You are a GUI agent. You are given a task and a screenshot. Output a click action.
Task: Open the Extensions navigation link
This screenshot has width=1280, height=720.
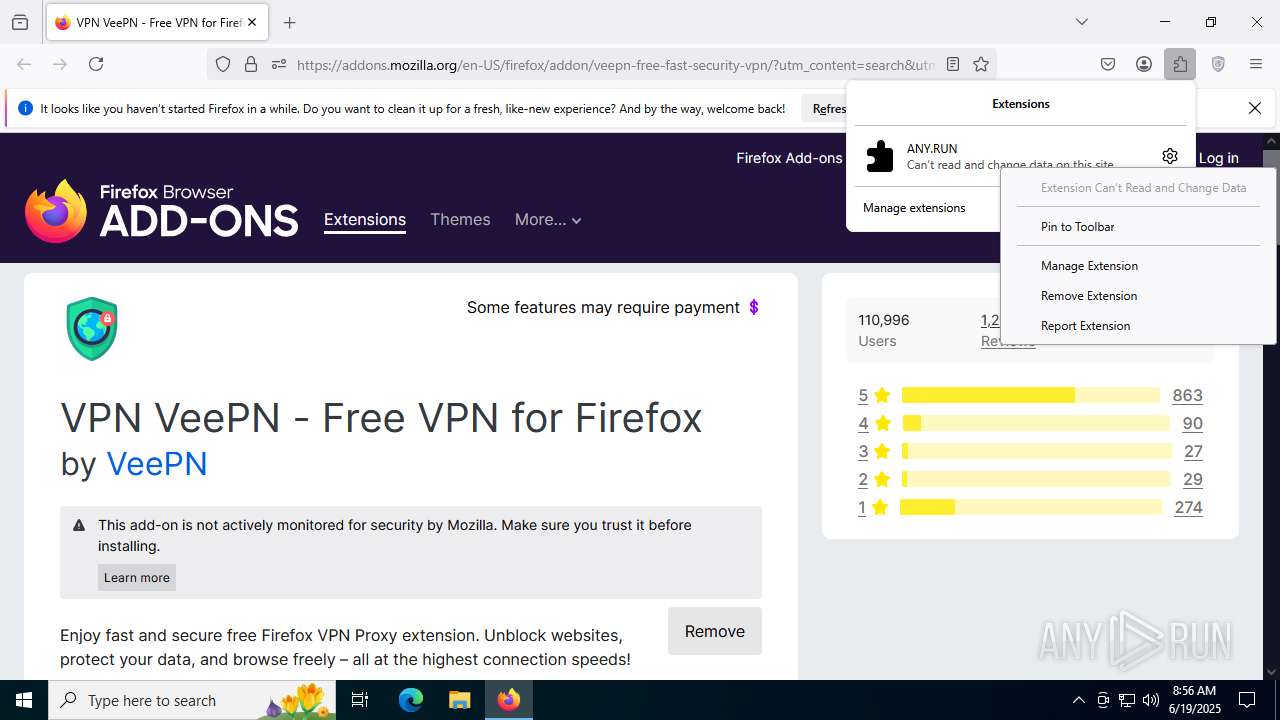[x=365, y=220]
